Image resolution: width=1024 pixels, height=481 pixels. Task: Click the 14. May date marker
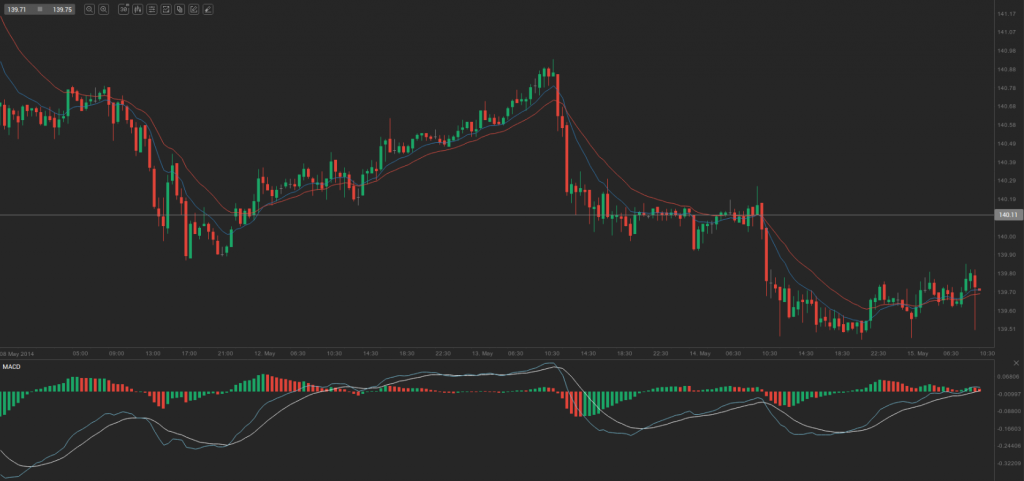pyautogui.click(x=700, y=353)
